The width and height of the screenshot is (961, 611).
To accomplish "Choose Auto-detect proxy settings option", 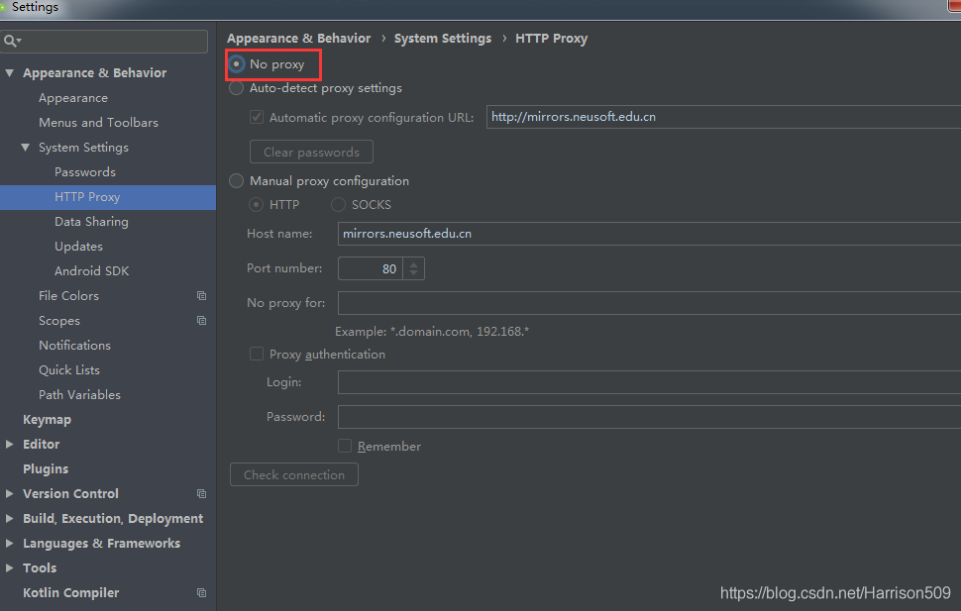I will (237, 88).
